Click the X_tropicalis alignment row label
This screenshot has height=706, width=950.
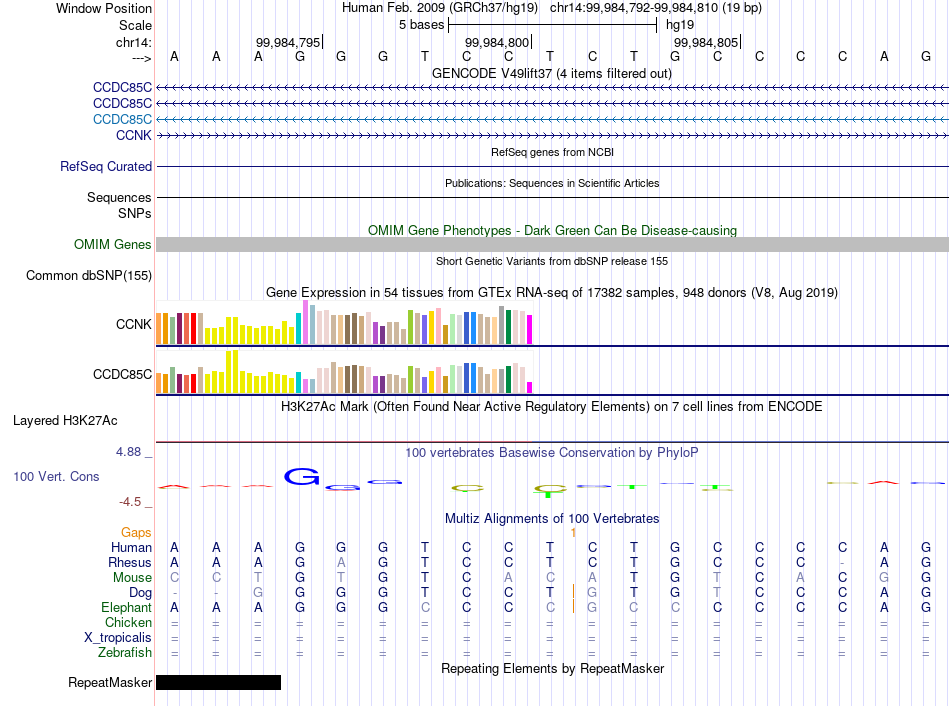(118, 638)
